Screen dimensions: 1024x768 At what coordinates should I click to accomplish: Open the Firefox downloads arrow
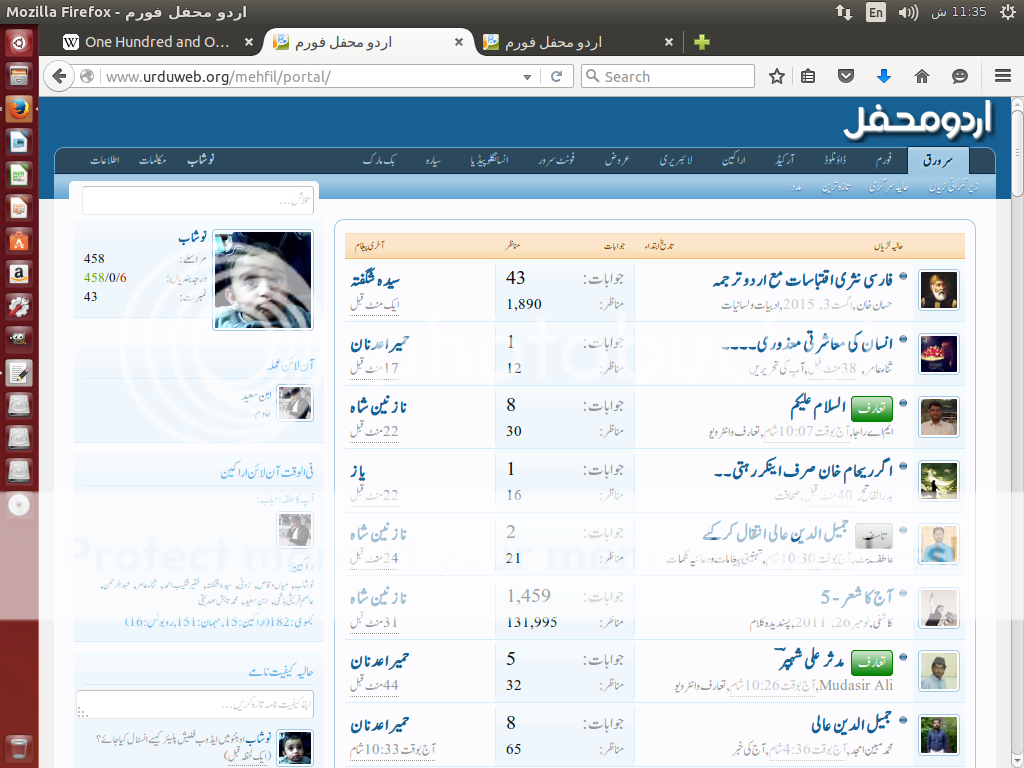click(884, 77)
